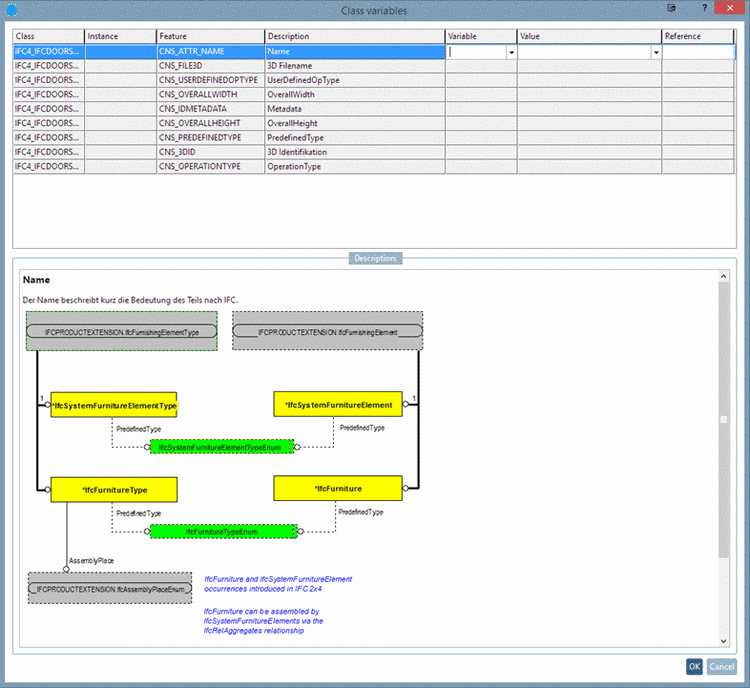750x688 pixels.
Task: Click the OverallHeight description cell
Action: click(355, 123)
